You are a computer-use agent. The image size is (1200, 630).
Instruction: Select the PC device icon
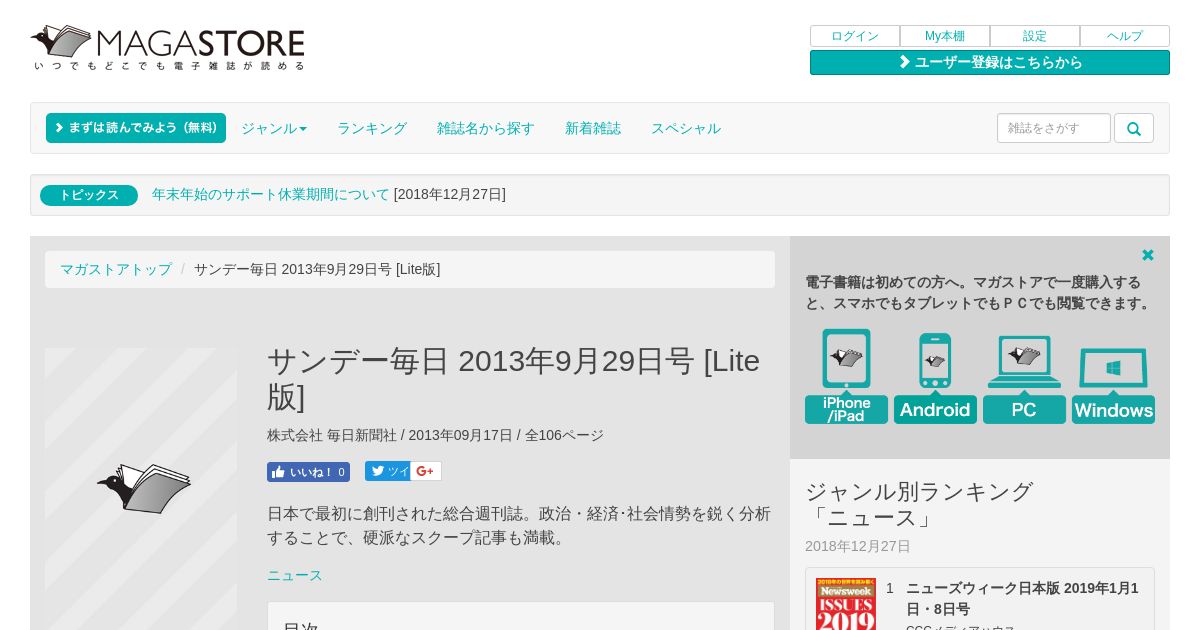(1024, 379)
